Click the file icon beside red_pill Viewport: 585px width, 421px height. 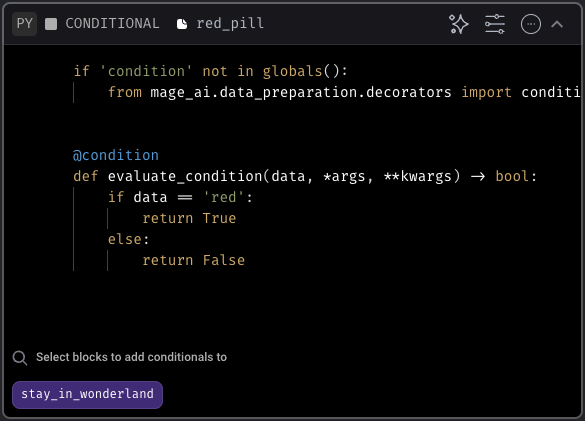(x=182, y=24)
